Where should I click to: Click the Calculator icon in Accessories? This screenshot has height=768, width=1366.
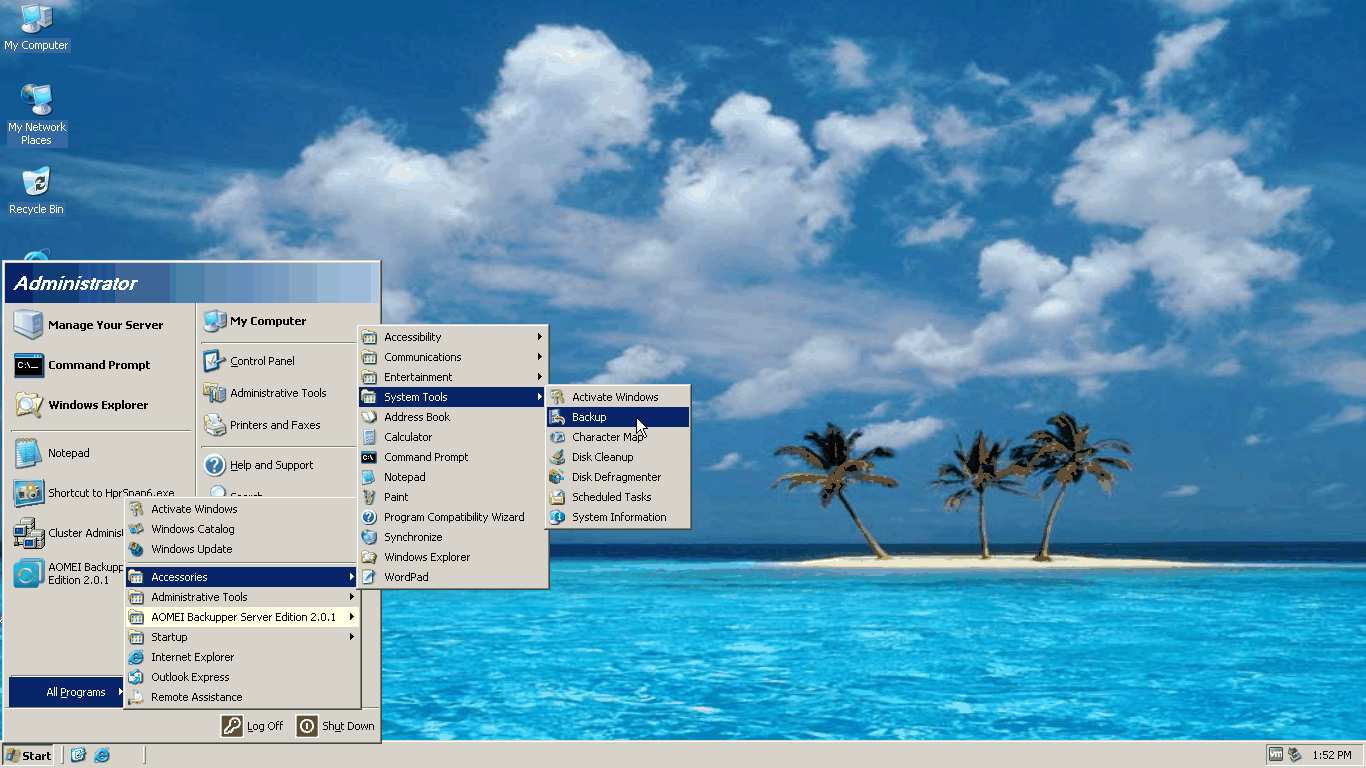coord(369,437)
